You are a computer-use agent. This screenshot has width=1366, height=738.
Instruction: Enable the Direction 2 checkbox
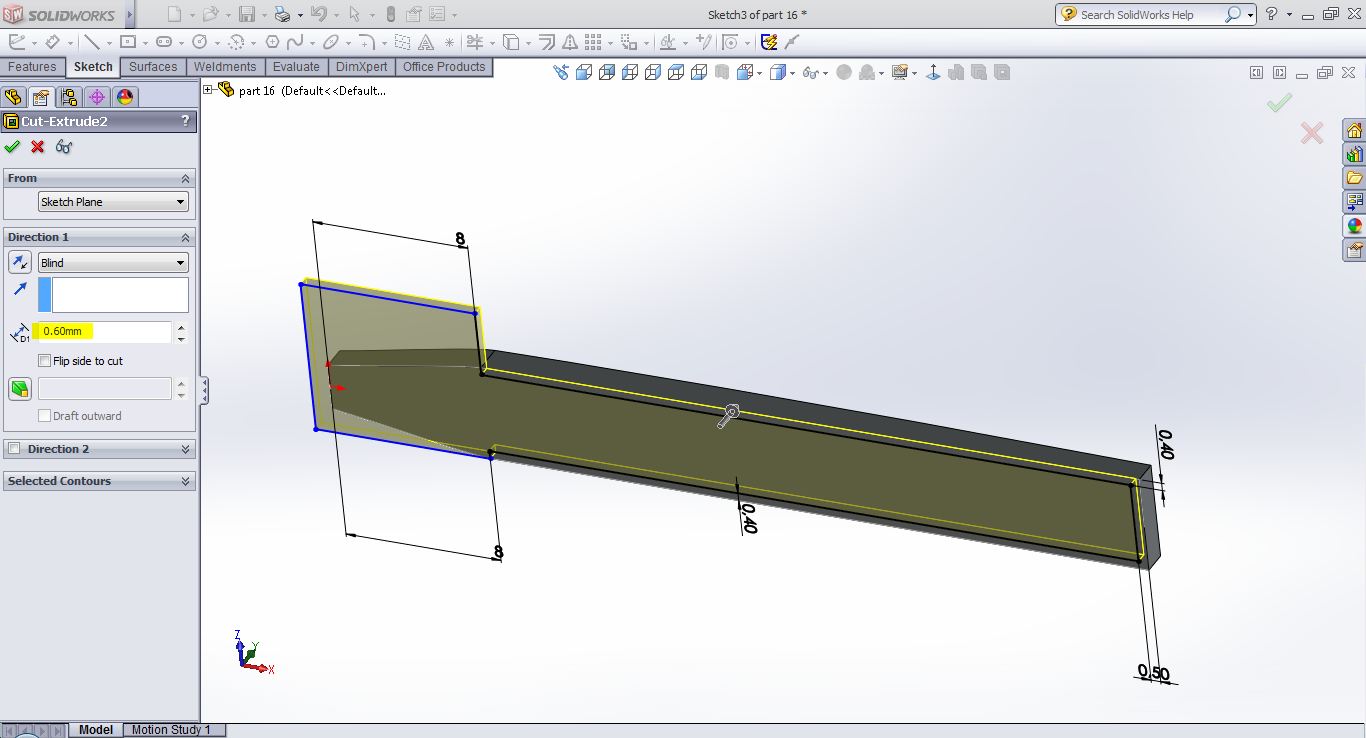coord(14,449)
